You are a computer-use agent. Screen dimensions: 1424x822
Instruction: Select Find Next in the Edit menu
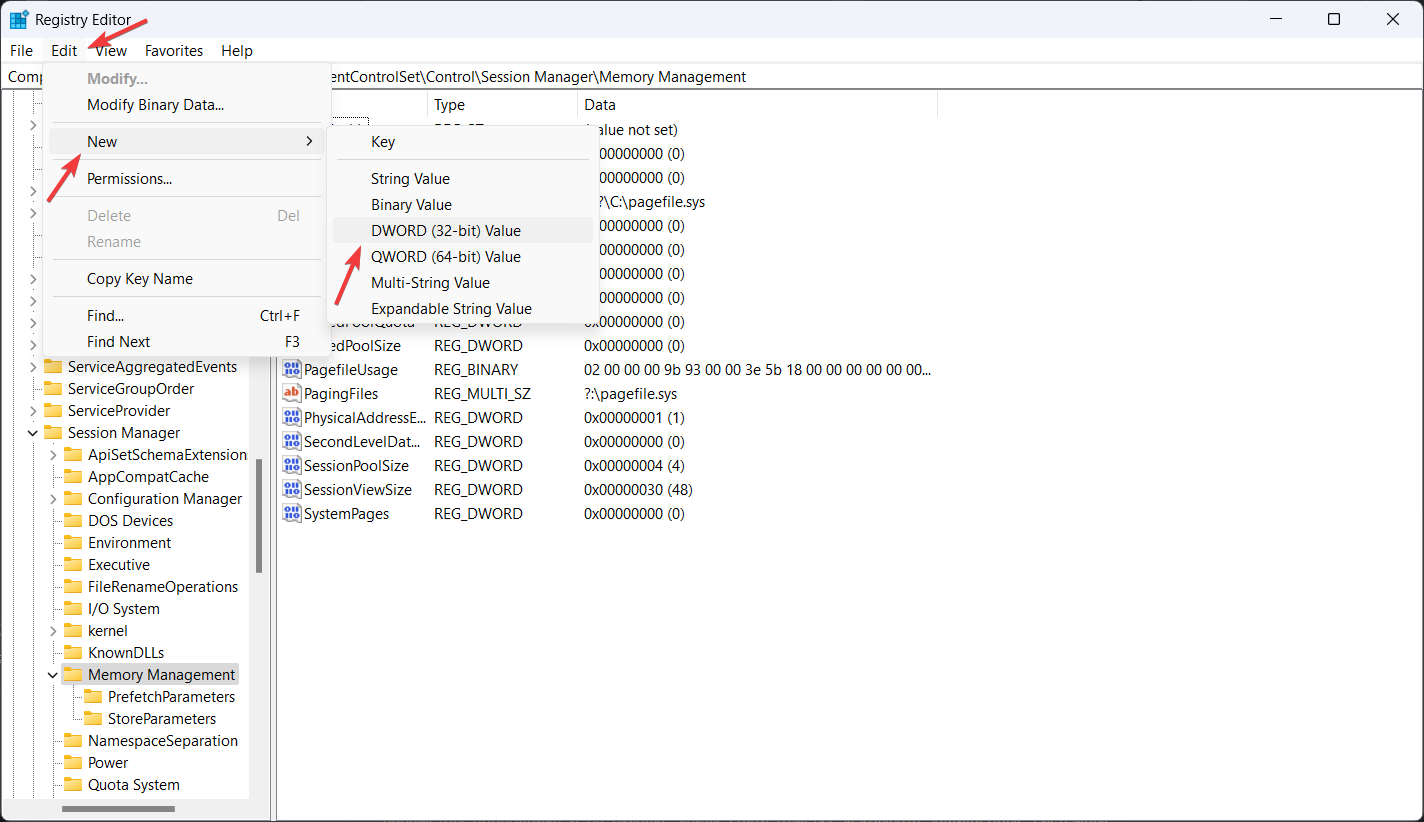(x=187, y=342)
